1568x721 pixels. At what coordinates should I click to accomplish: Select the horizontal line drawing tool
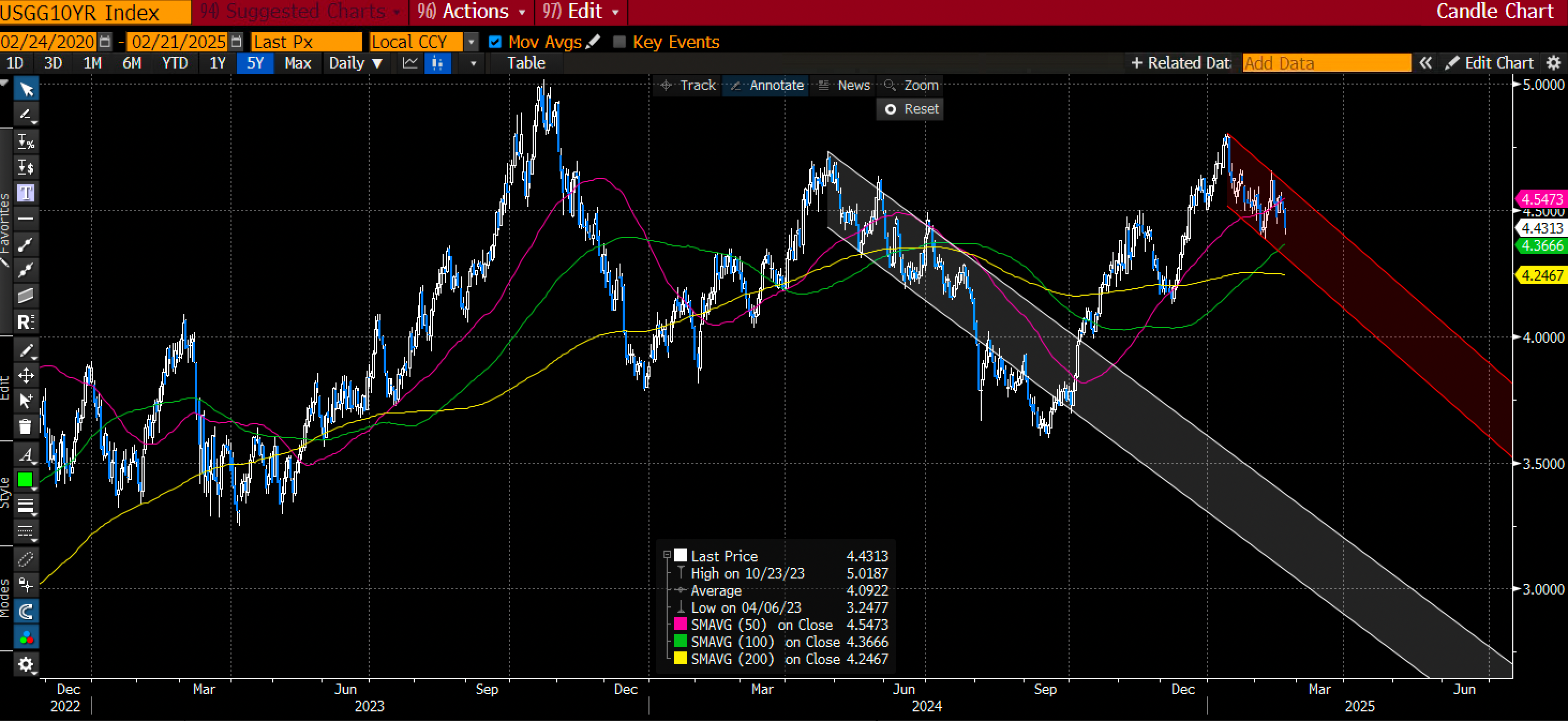pos(26,219)
